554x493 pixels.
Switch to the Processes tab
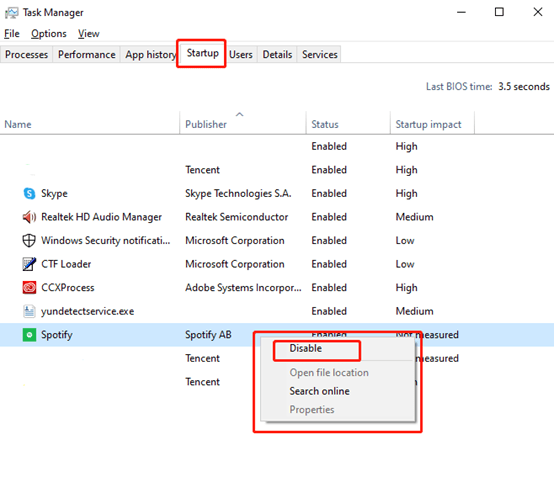[x=26, y=54]
